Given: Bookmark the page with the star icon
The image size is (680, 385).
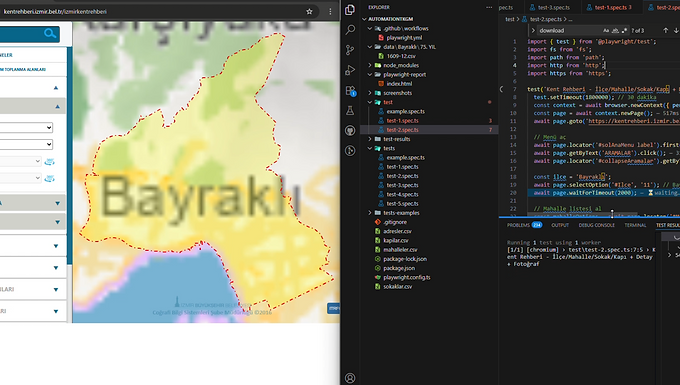Looking at the screenshot, I should click(x=309, y=12).
